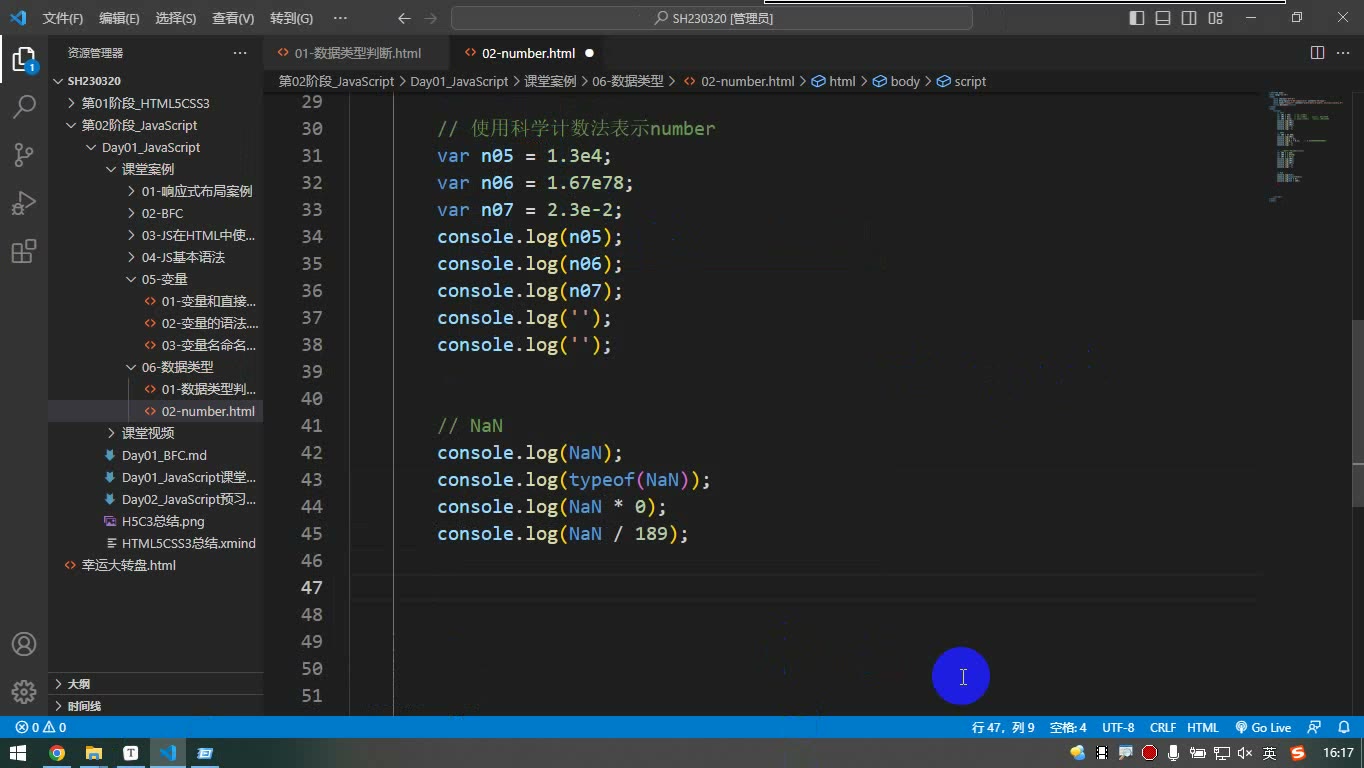Click the SH230320 command center search box
The height and width of the screenshot is (768, 1364).
pos(712,18)
